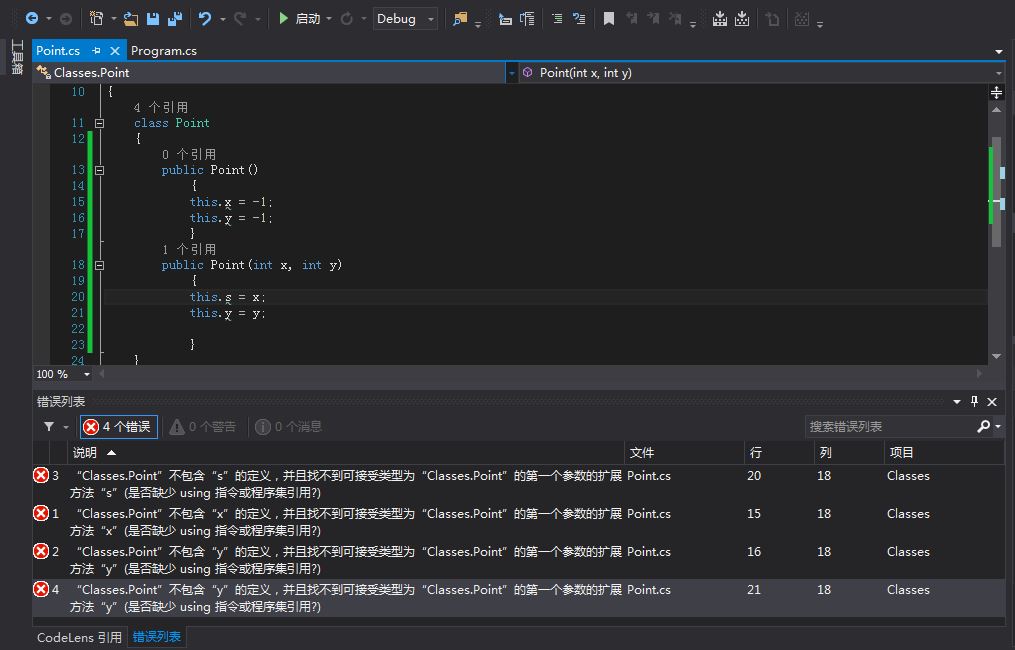Screen dimensions: 1015x650
Task: Toggle the '0 个警告' warnings filter
Action: (x=203, y=427)
